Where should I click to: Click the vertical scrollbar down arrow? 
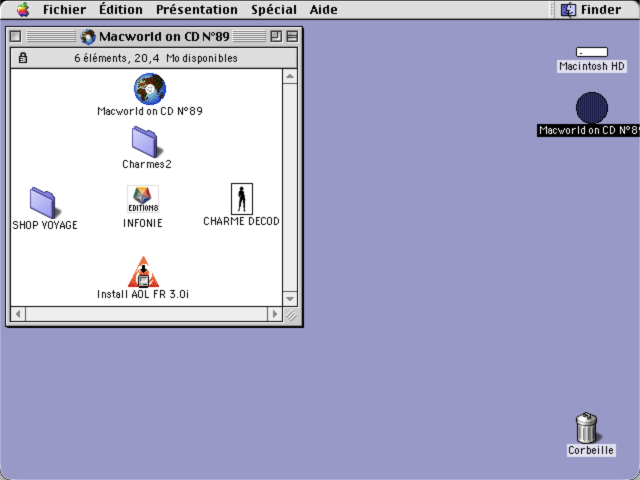pyautogui.click(x=290, y=299)
